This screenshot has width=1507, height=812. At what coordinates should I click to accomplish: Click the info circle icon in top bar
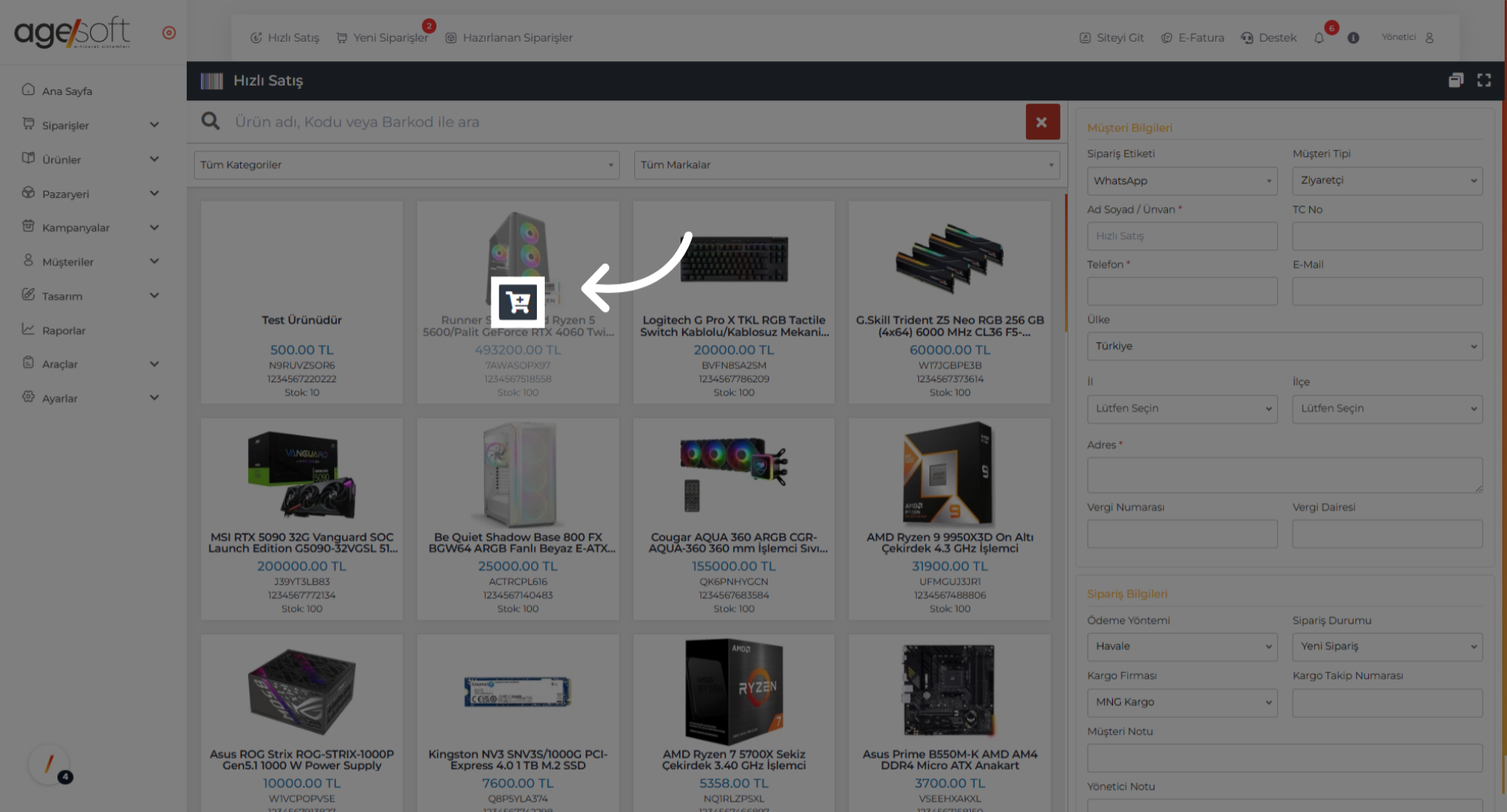(1353, 38)
